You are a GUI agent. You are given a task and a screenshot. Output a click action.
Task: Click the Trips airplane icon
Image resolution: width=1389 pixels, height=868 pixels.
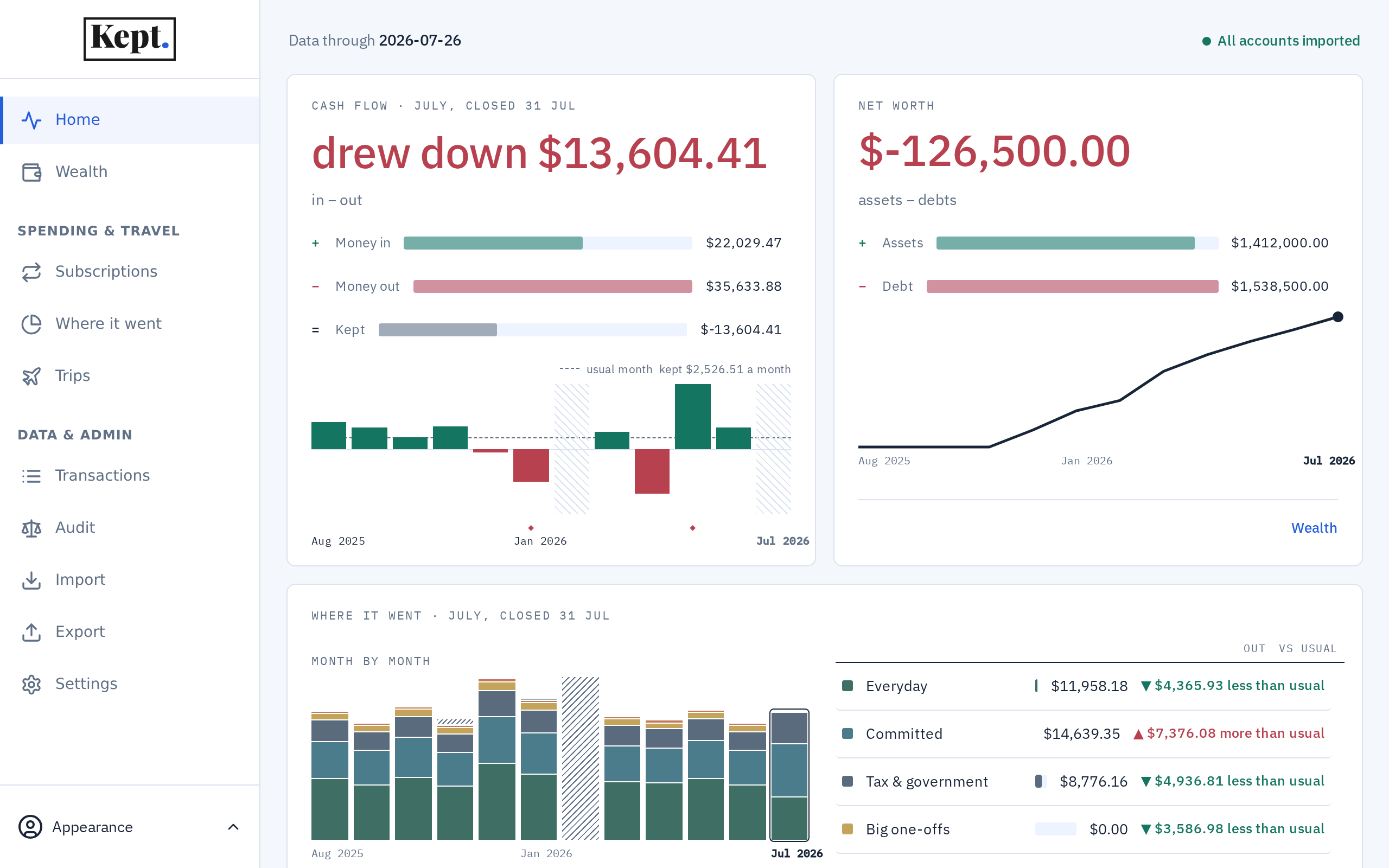tap(31, 376)
